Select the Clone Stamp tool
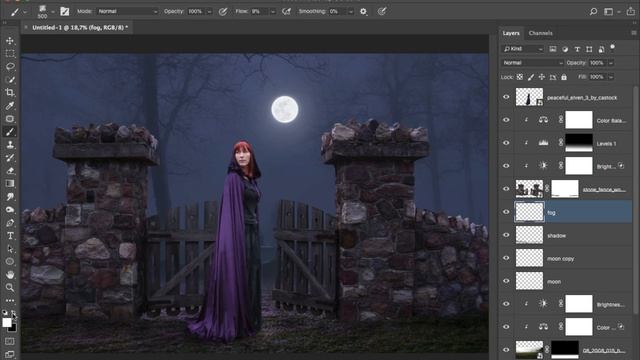Image resolution: width=640 pixels, height=360 pixels. [10, 144]
